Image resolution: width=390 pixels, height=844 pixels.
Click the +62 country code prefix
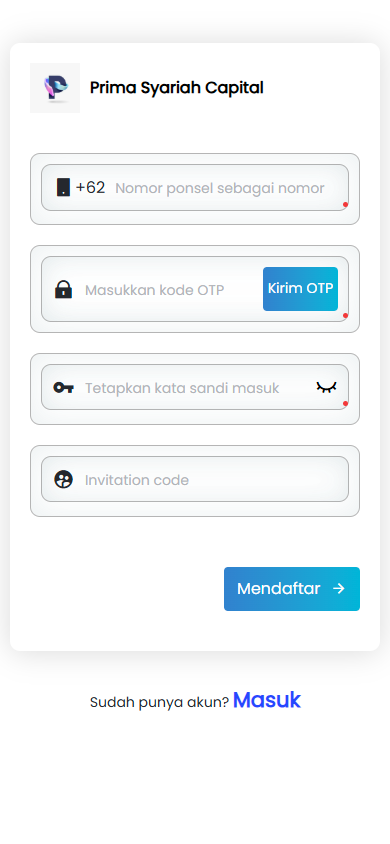pos(90,188)
